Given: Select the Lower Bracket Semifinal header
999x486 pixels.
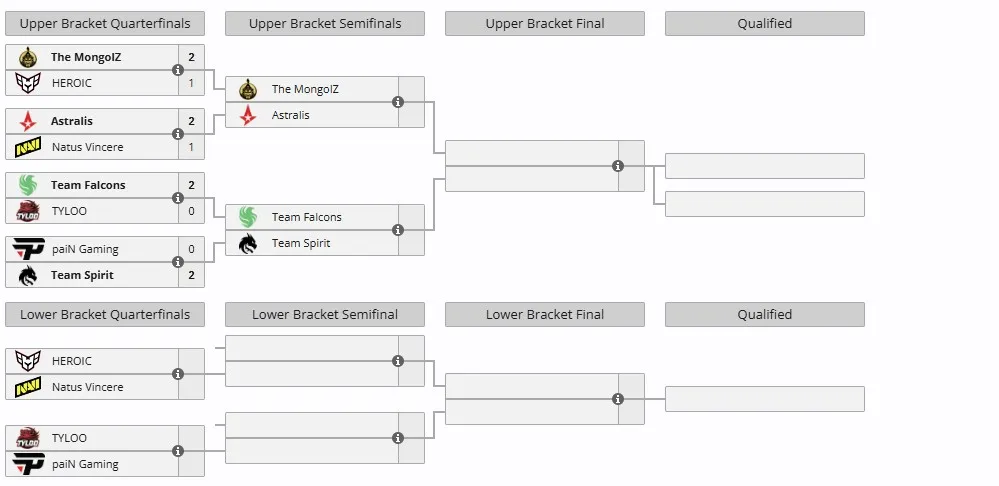Looking at the screenshot, I should [325, 315].
